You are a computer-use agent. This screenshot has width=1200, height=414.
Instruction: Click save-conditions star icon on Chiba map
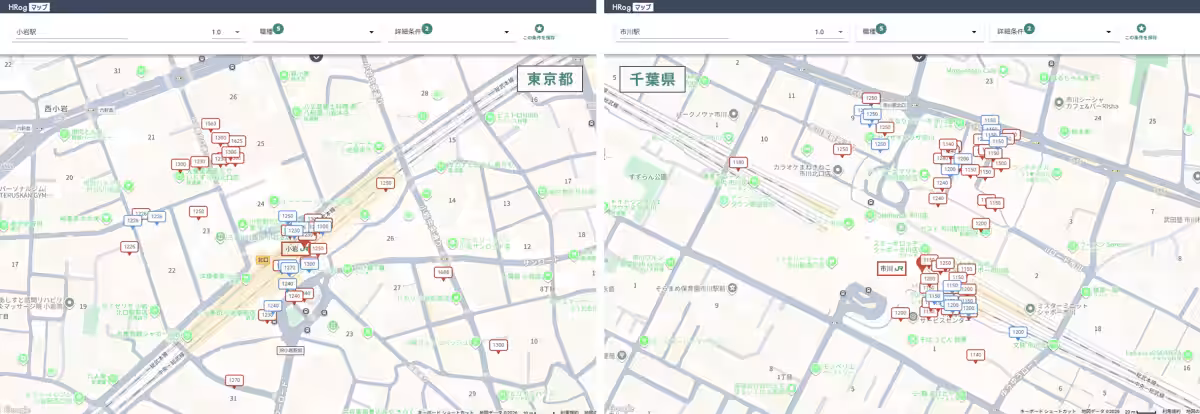click(x=1140, y=29)
